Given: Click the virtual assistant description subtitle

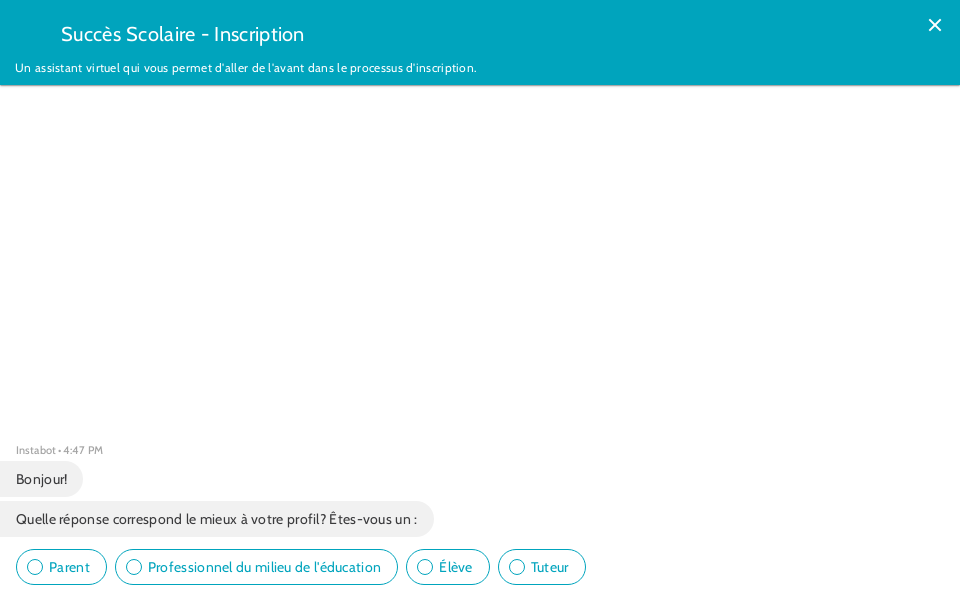Looking at the screenshot, I should (x=245, y=68).
